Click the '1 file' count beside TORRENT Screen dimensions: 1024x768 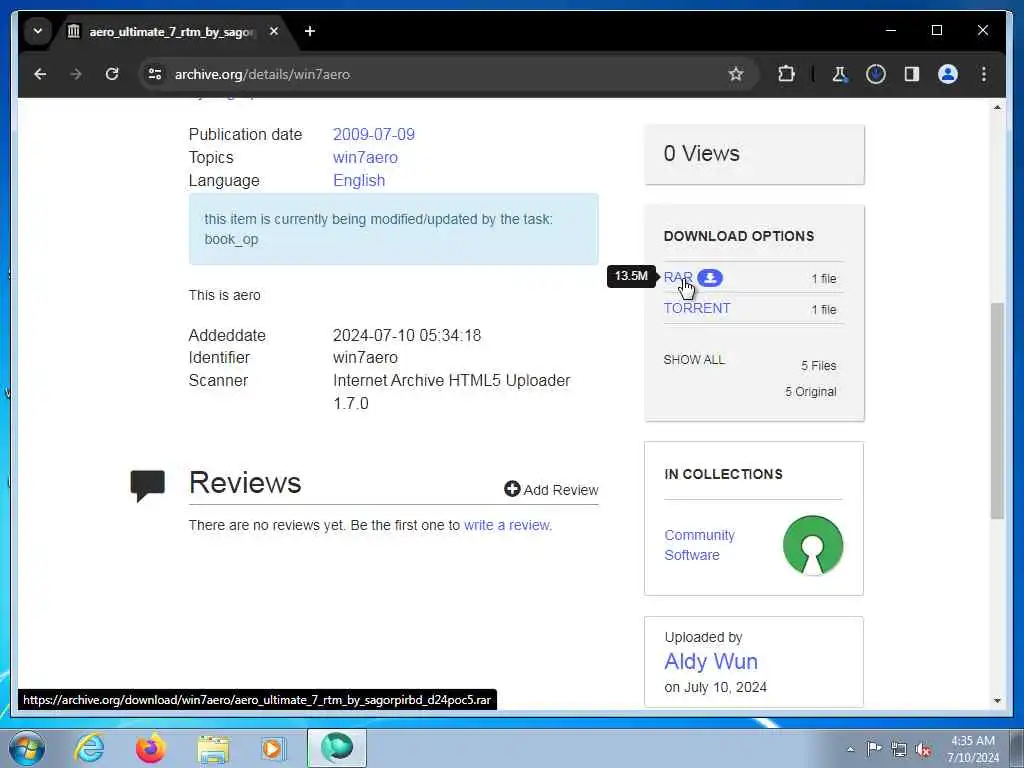pos(824,310)
